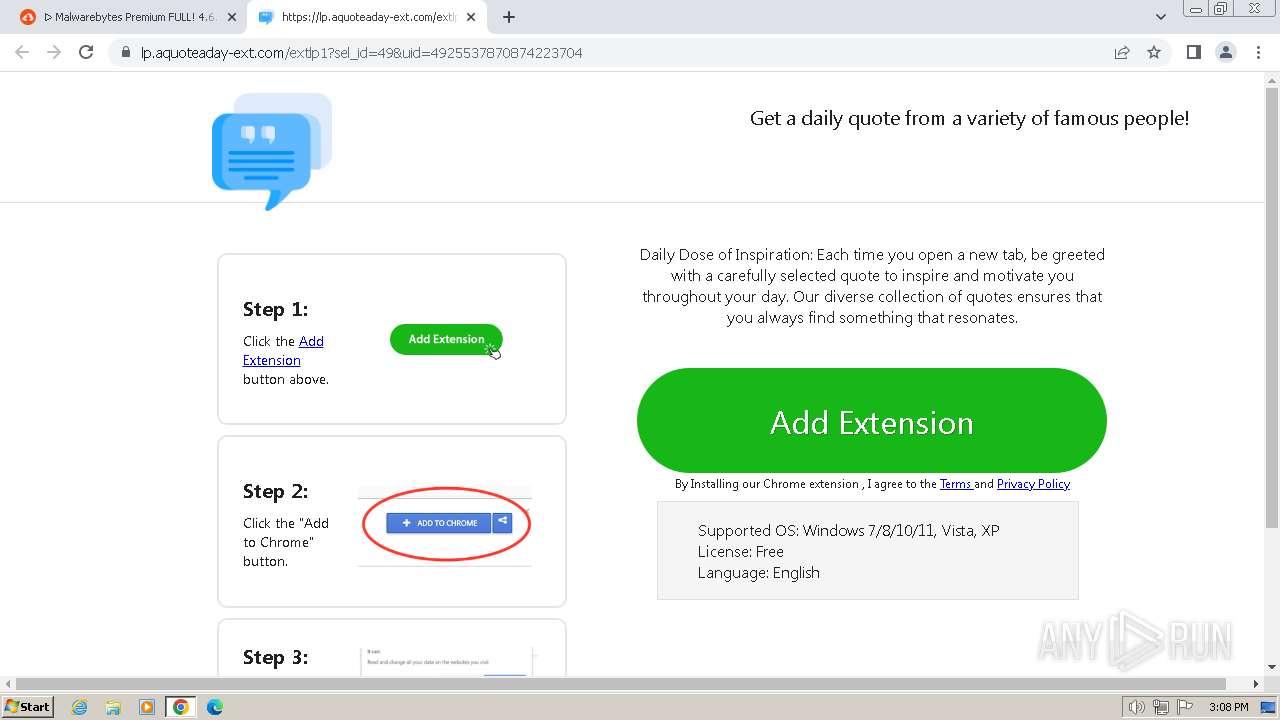Viewport: 1280px width, 720px height.
Task: Open a new browser tab
Action: 509,17
